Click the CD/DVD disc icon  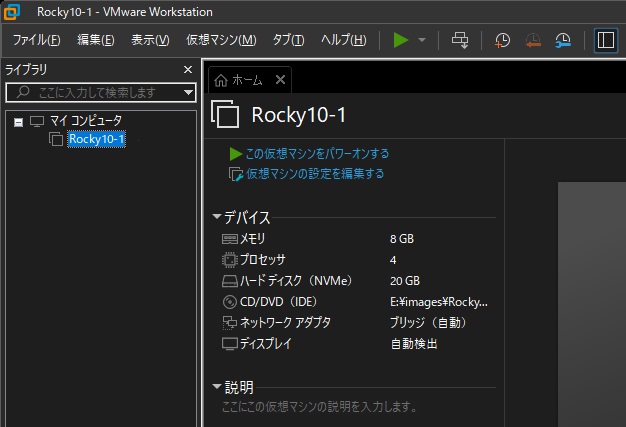click(230, 302)
